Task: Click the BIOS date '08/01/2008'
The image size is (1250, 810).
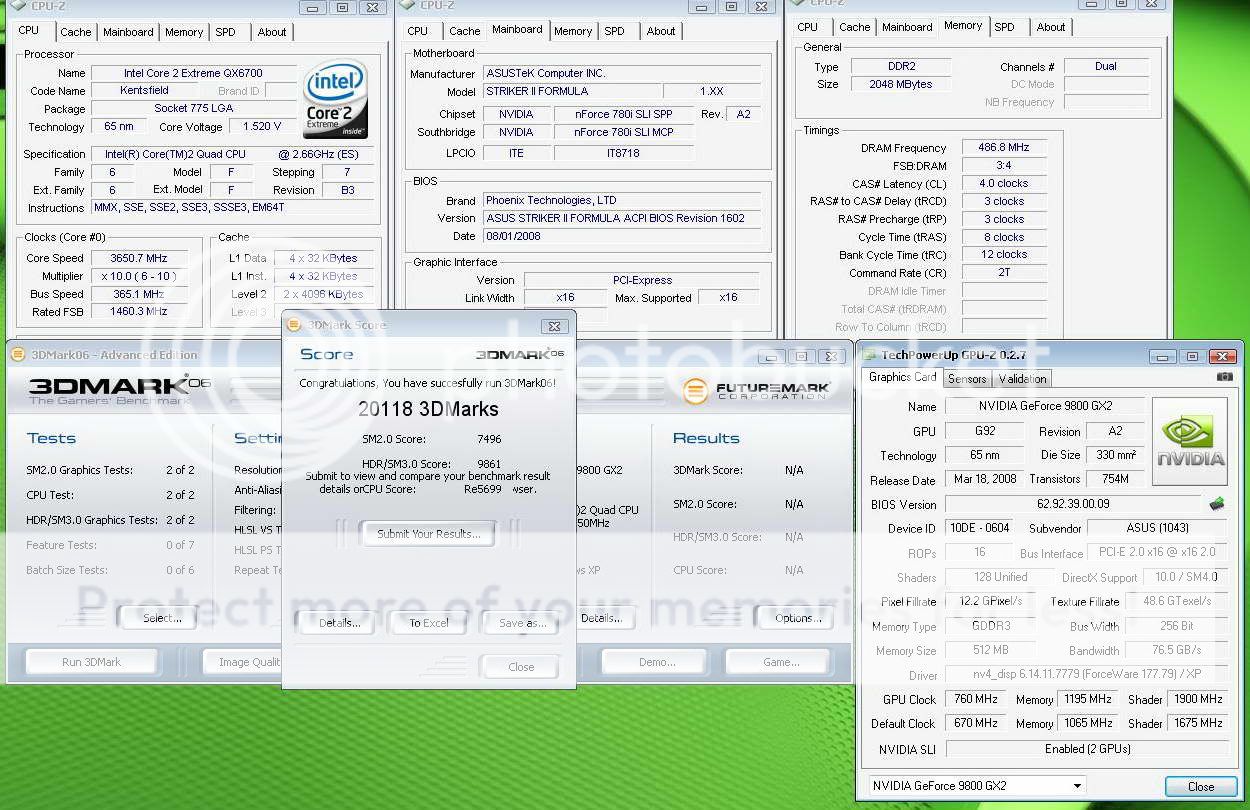Action: [622, 236]
